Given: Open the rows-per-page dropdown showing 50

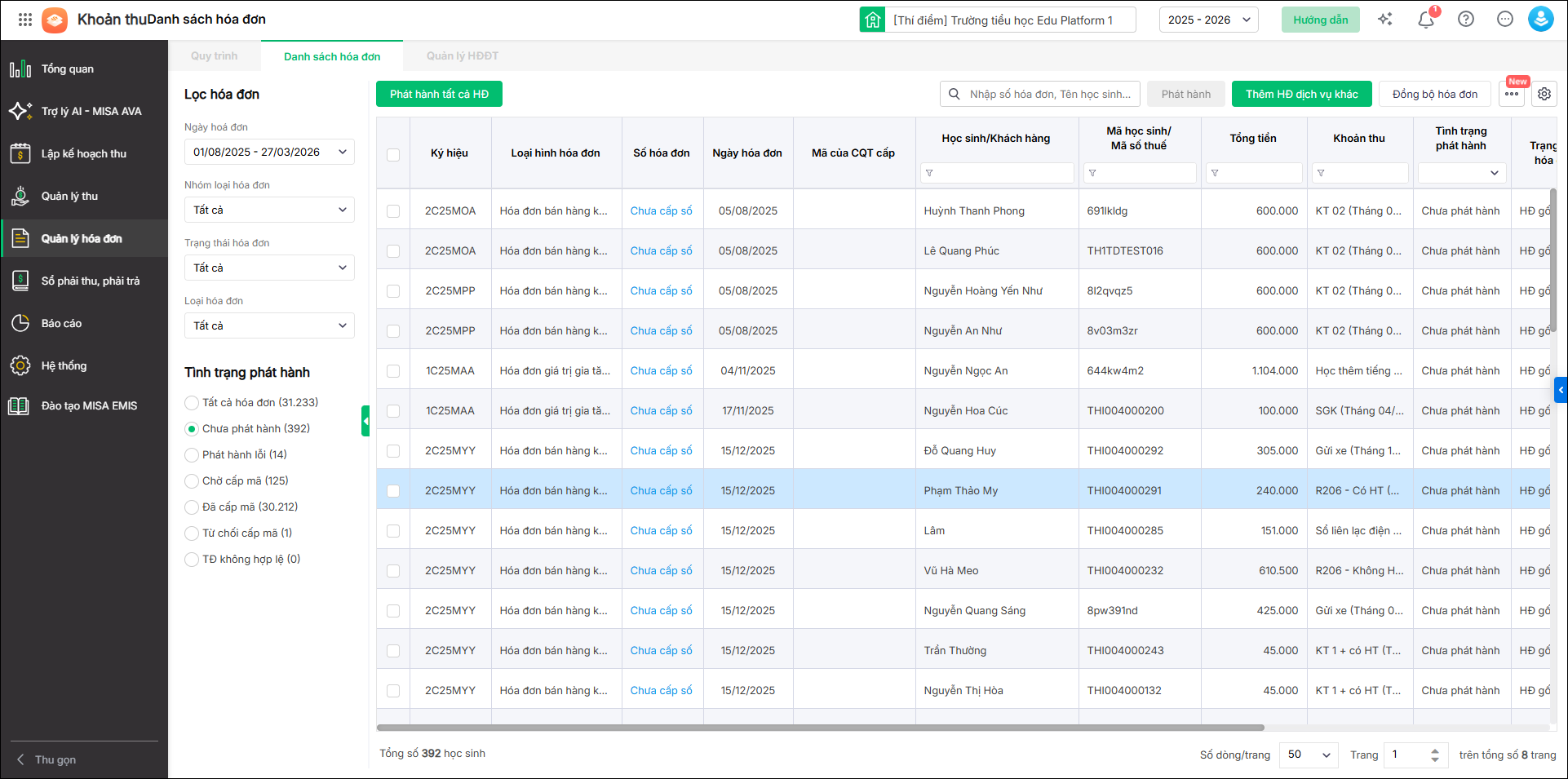Looking at the screenshot, I should 1309,755.
